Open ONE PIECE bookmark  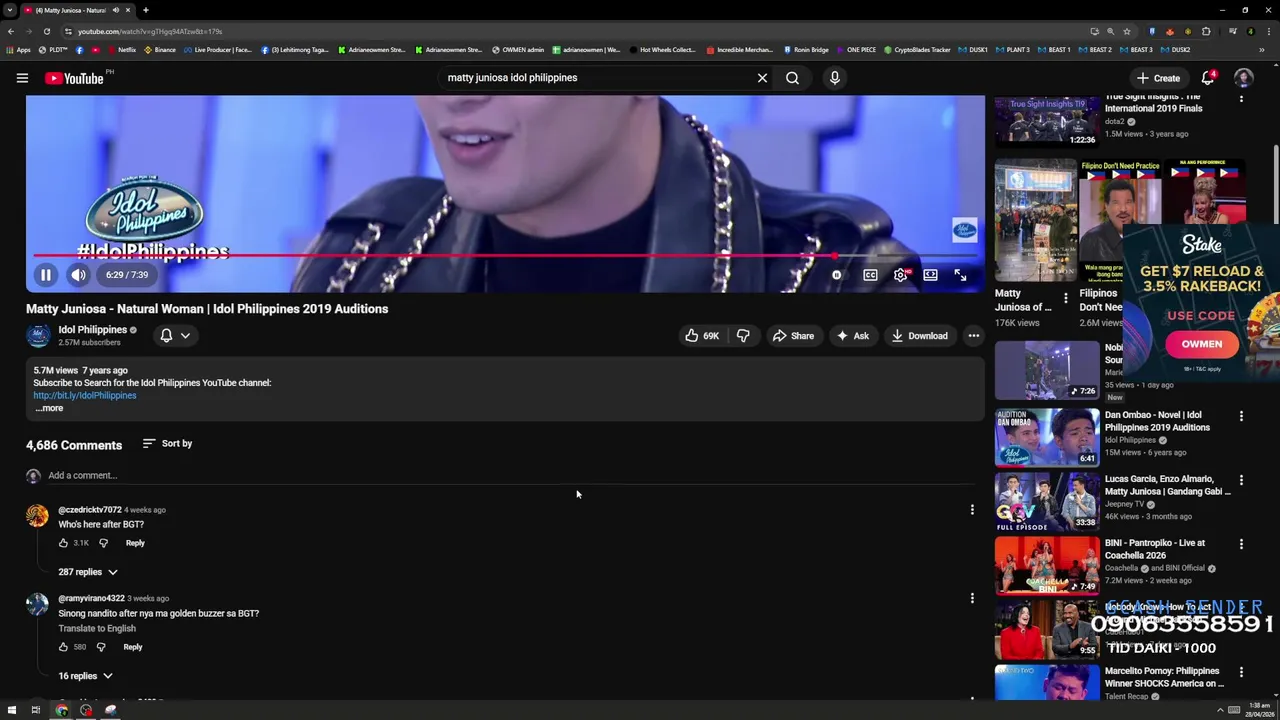[856, 49]
